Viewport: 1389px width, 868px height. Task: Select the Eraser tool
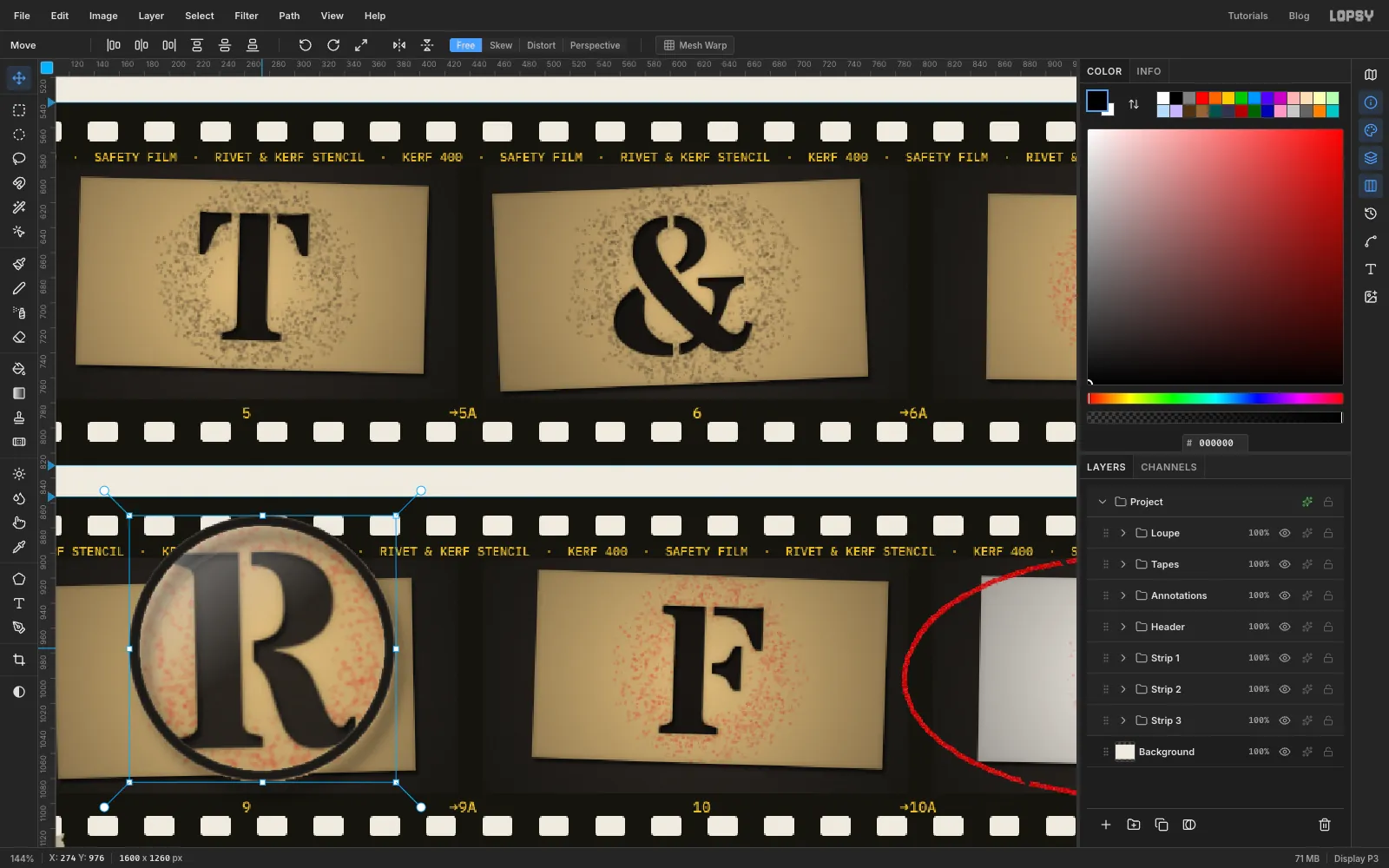18,337
